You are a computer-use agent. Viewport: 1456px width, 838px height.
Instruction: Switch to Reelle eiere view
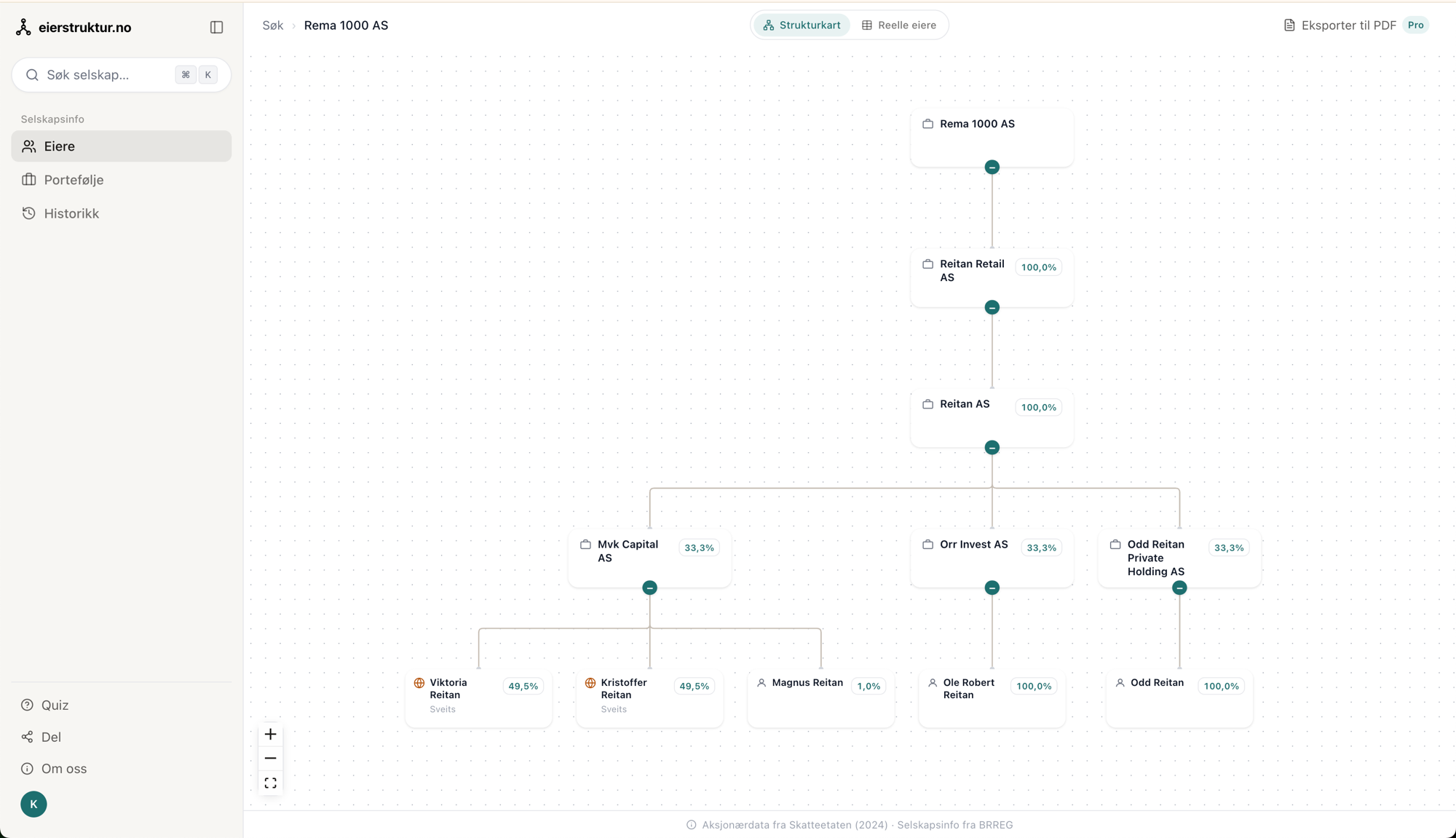point(899,25)
